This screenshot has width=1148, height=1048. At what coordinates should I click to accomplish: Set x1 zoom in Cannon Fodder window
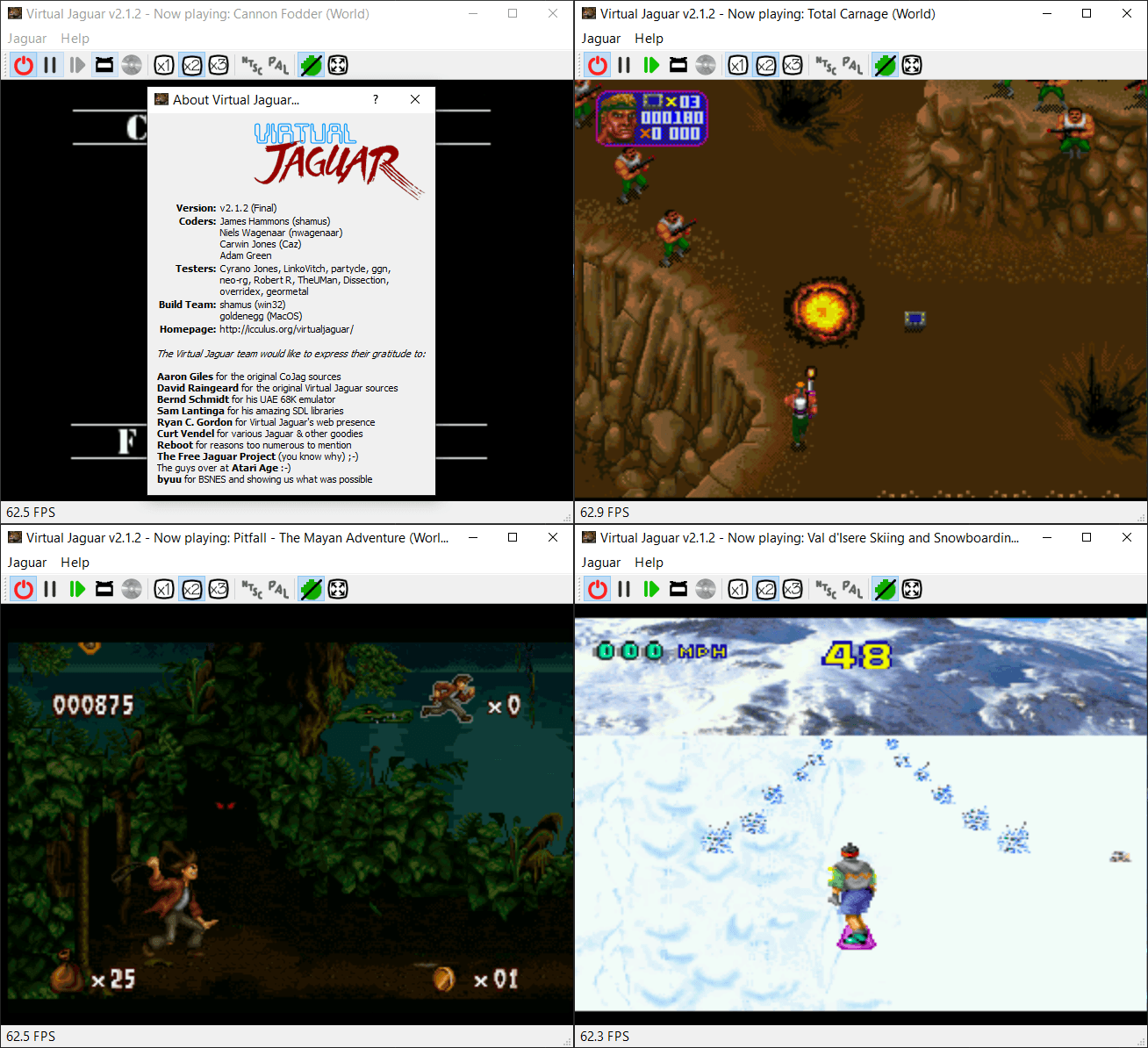point(164,65)
